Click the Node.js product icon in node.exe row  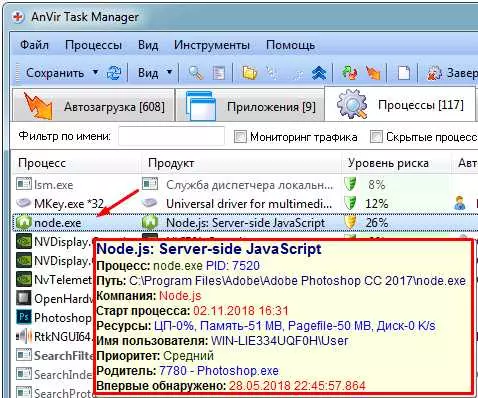150,222
